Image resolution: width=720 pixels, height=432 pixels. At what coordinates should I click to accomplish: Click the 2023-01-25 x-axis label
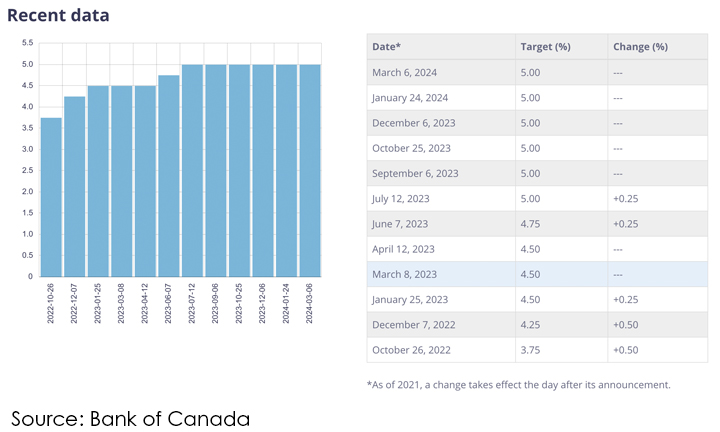tap(98, 305)
